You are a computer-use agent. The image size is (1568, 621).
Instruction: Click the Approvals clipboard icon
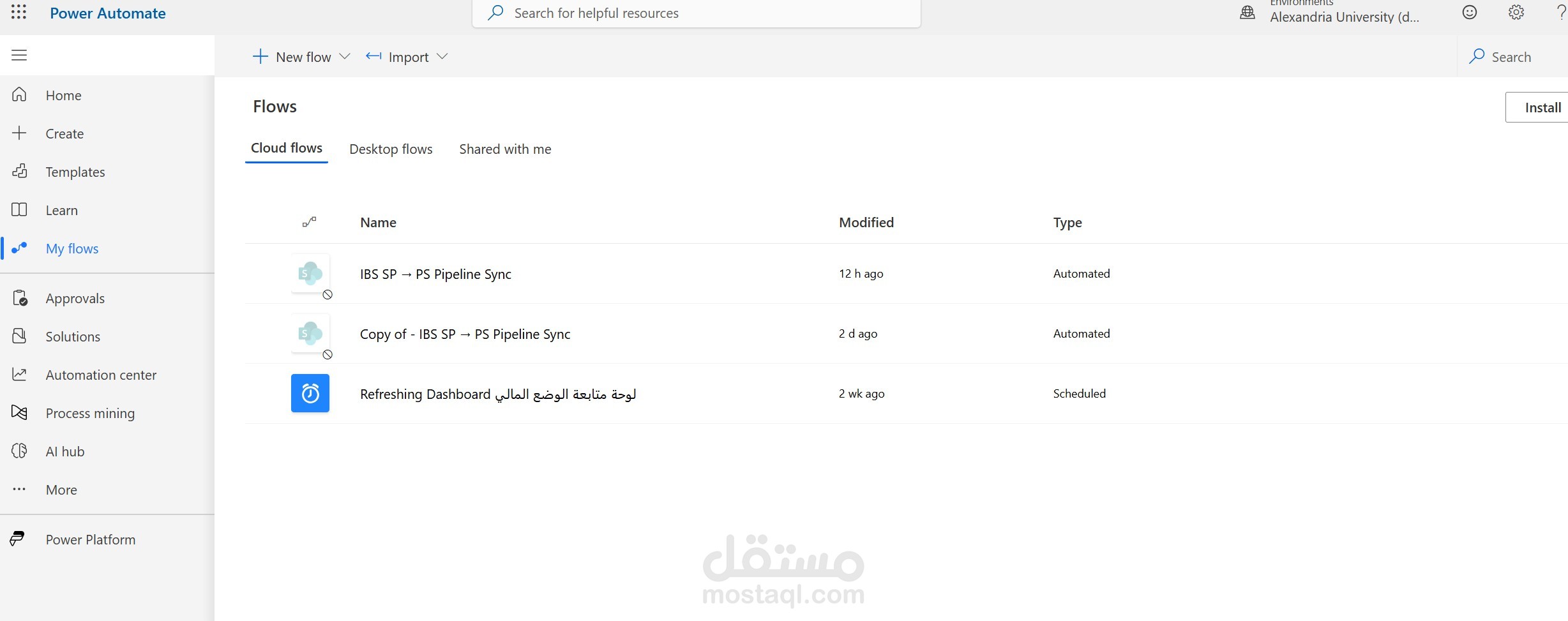click(20, 298)
